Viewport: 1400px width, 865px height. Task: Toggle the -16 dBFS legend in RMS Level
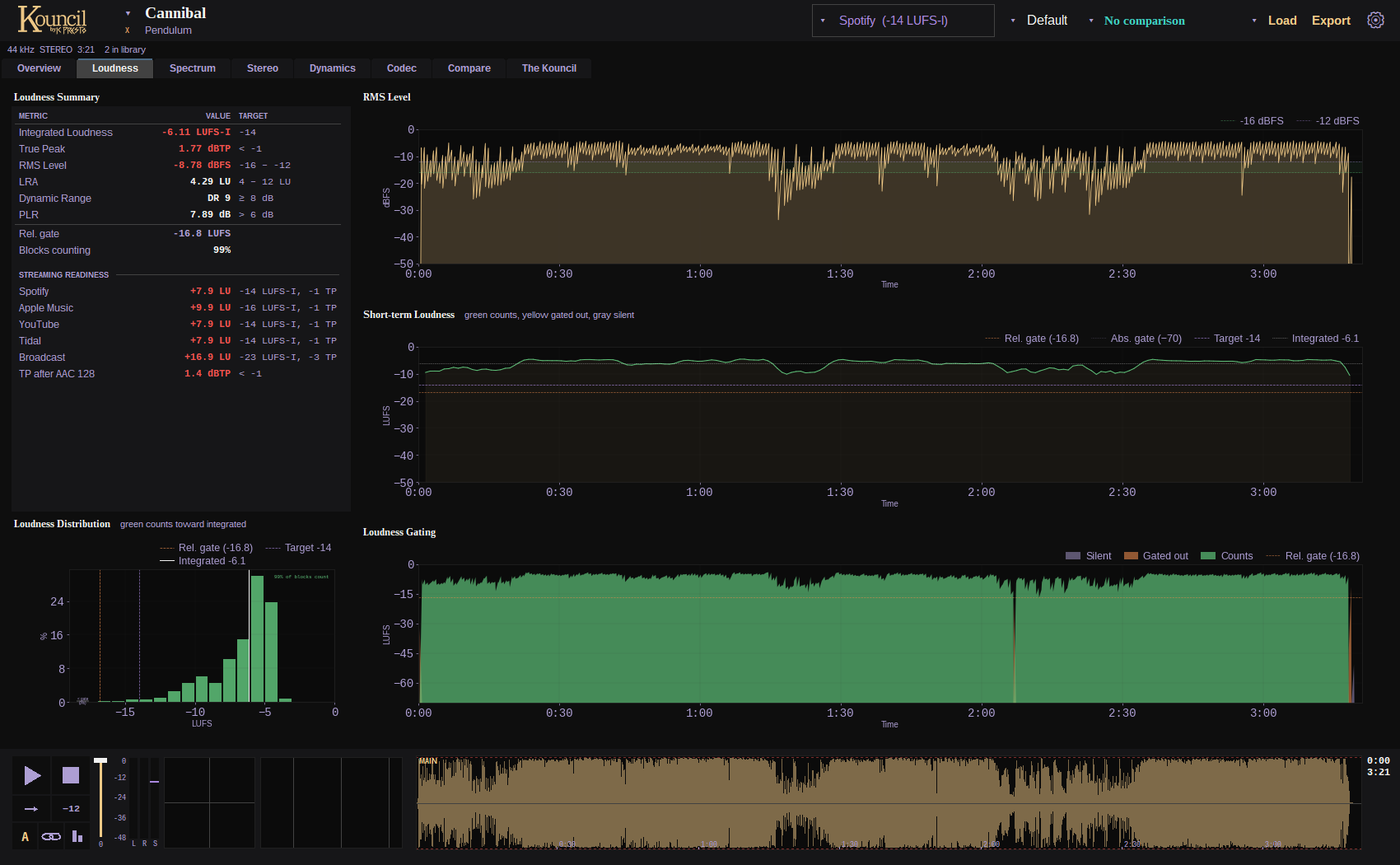tap(1253, 121)
